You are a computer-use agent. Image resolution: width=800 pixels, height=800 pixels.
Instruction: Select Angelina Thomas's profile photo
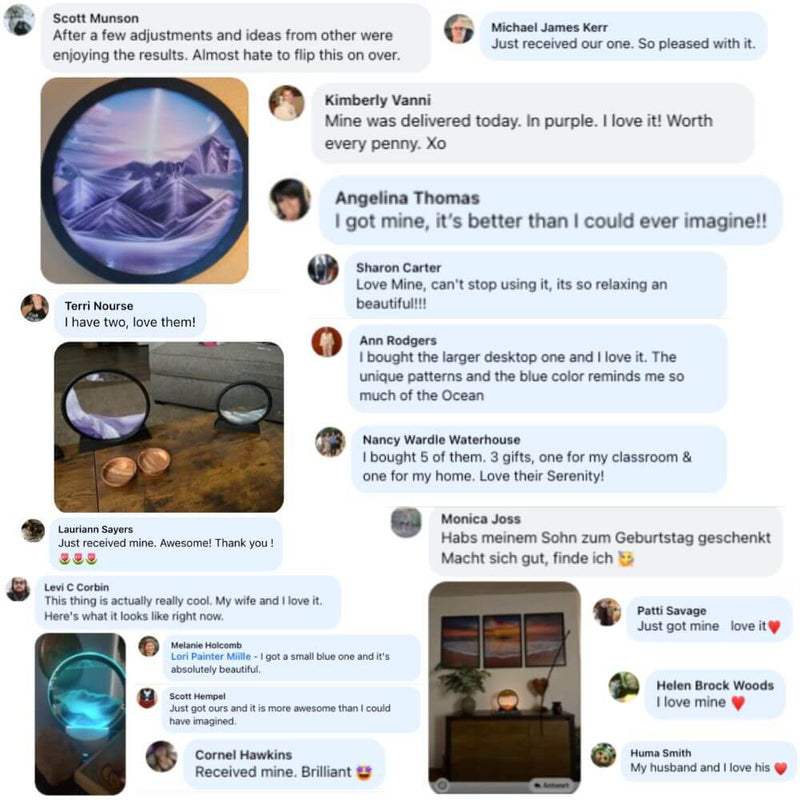(x=290, y=199)
